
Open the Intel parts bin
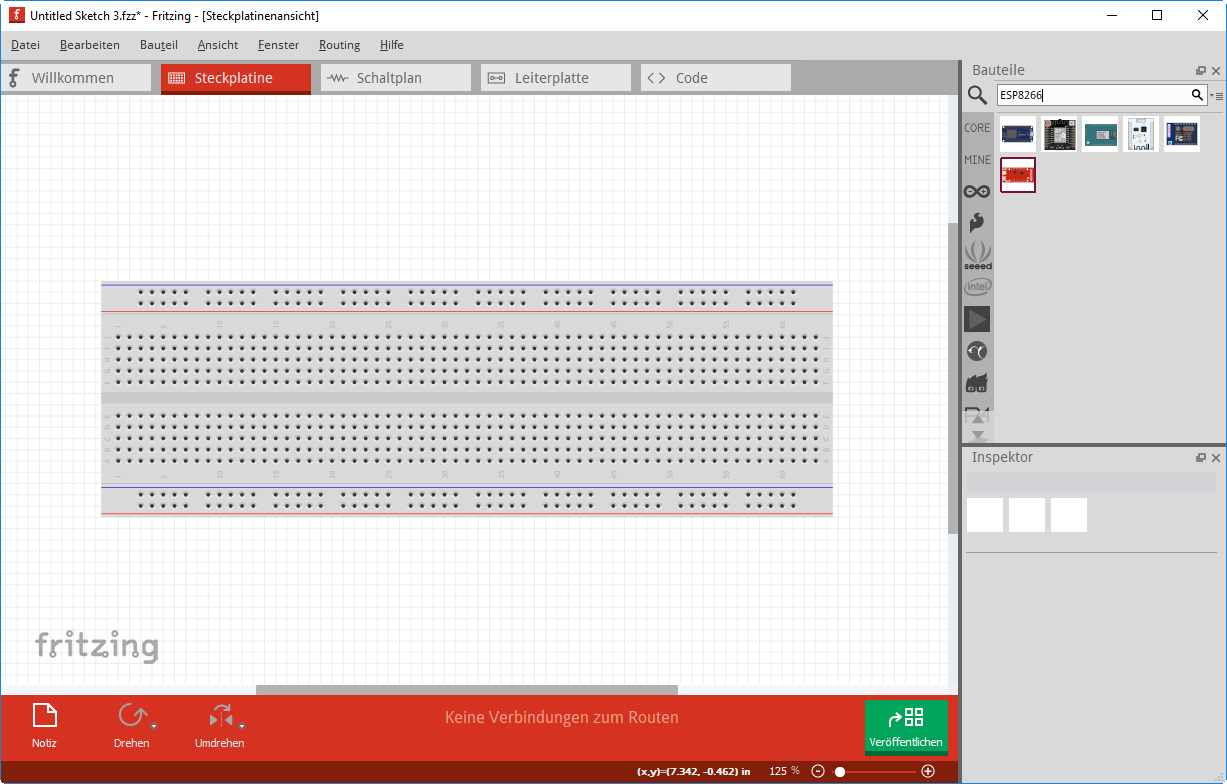(977, 287)
